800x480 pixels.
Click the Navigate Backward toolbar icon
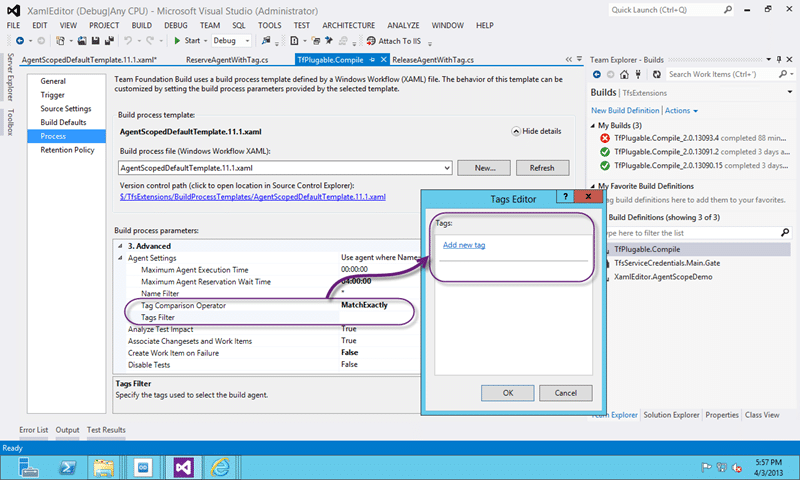click(19, 41)
